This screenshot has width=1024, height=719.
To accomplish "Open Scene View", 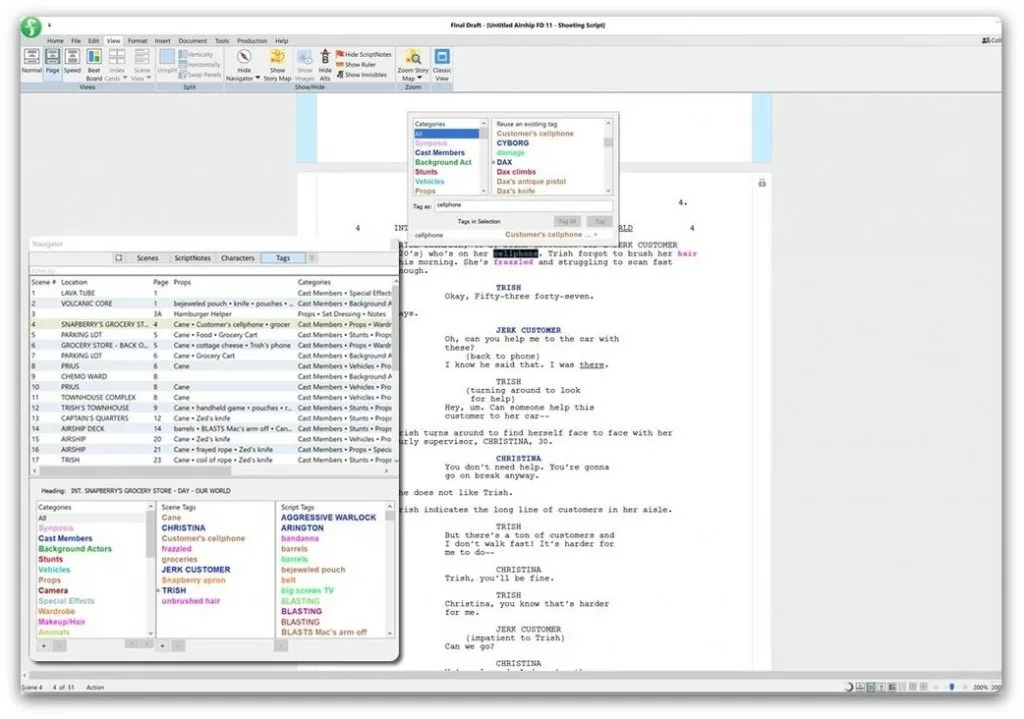I will (142, 65).
